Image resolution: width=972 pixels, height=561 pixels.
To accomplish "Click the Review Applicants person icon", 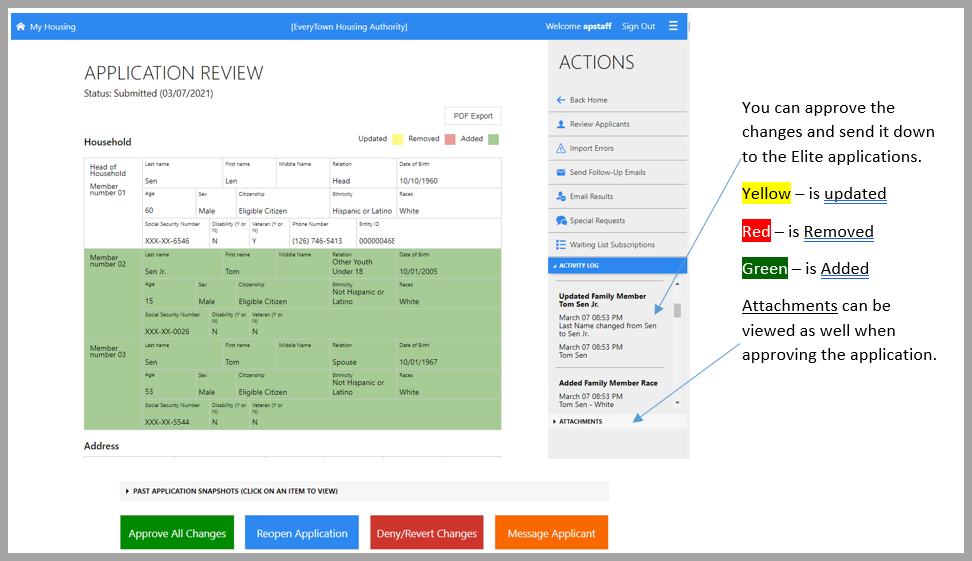I will 561,124.
